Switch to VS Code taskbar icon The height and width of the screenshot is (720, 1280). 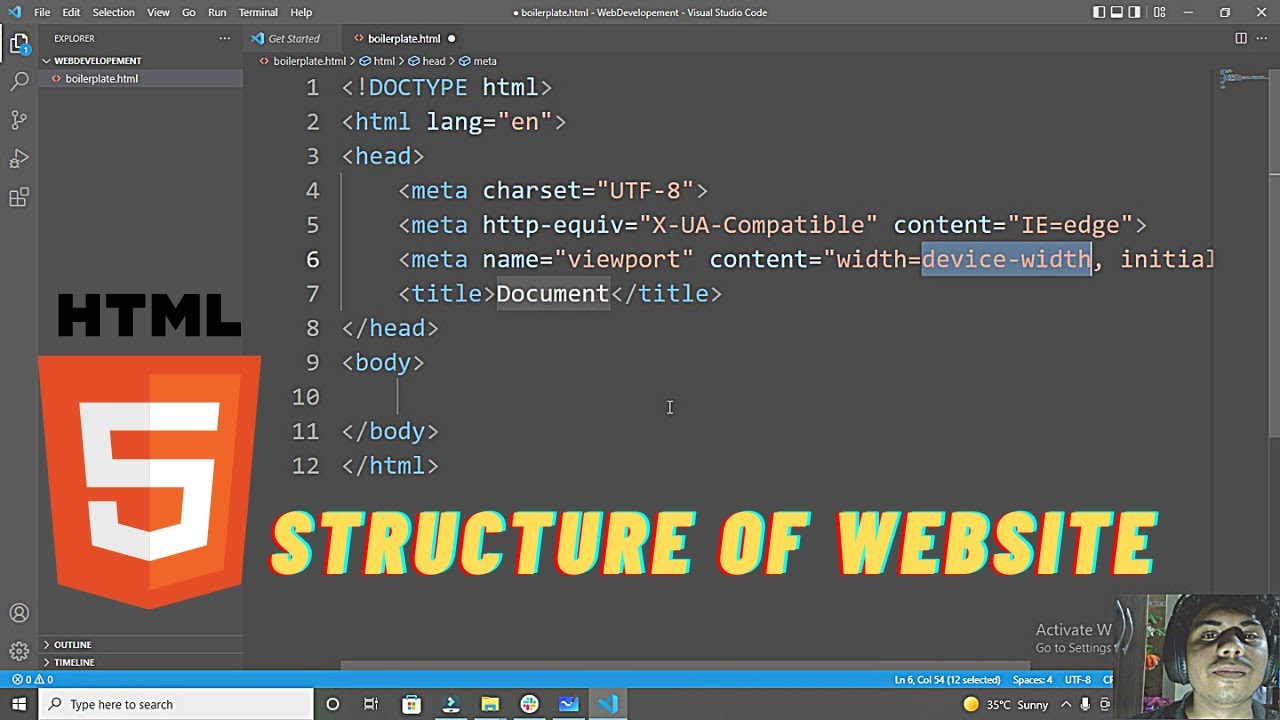[608, 704]
